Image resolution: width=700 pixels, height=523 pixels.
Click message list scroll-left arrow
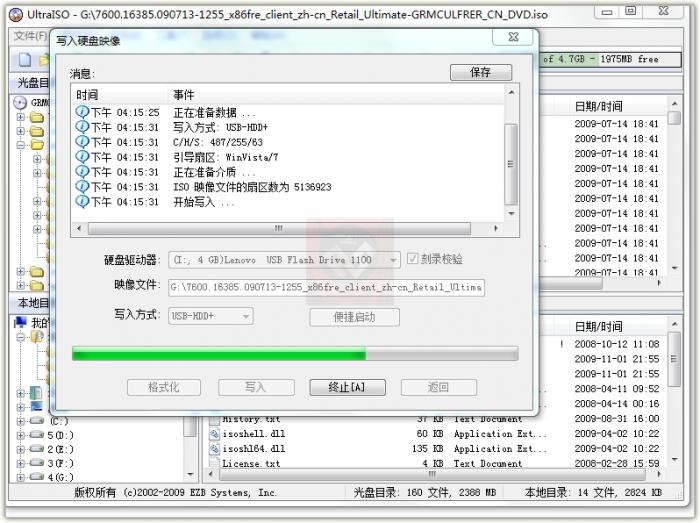(x=79, y=228)
